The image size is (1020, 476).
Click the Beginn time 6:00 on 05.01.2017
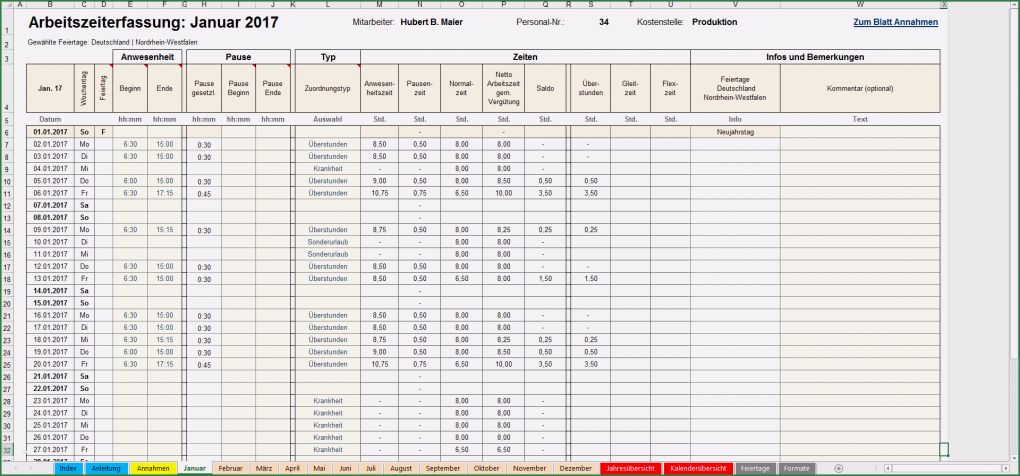pyautogui.click(x=129, y=181)
